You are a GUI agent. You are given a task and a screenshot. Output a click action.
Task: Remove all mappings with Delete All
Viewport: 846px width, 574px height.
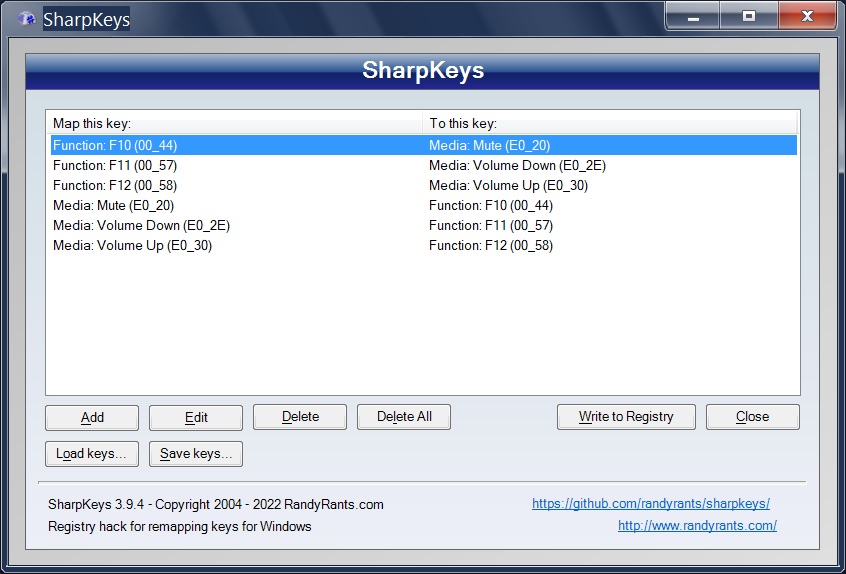(404, 417)
